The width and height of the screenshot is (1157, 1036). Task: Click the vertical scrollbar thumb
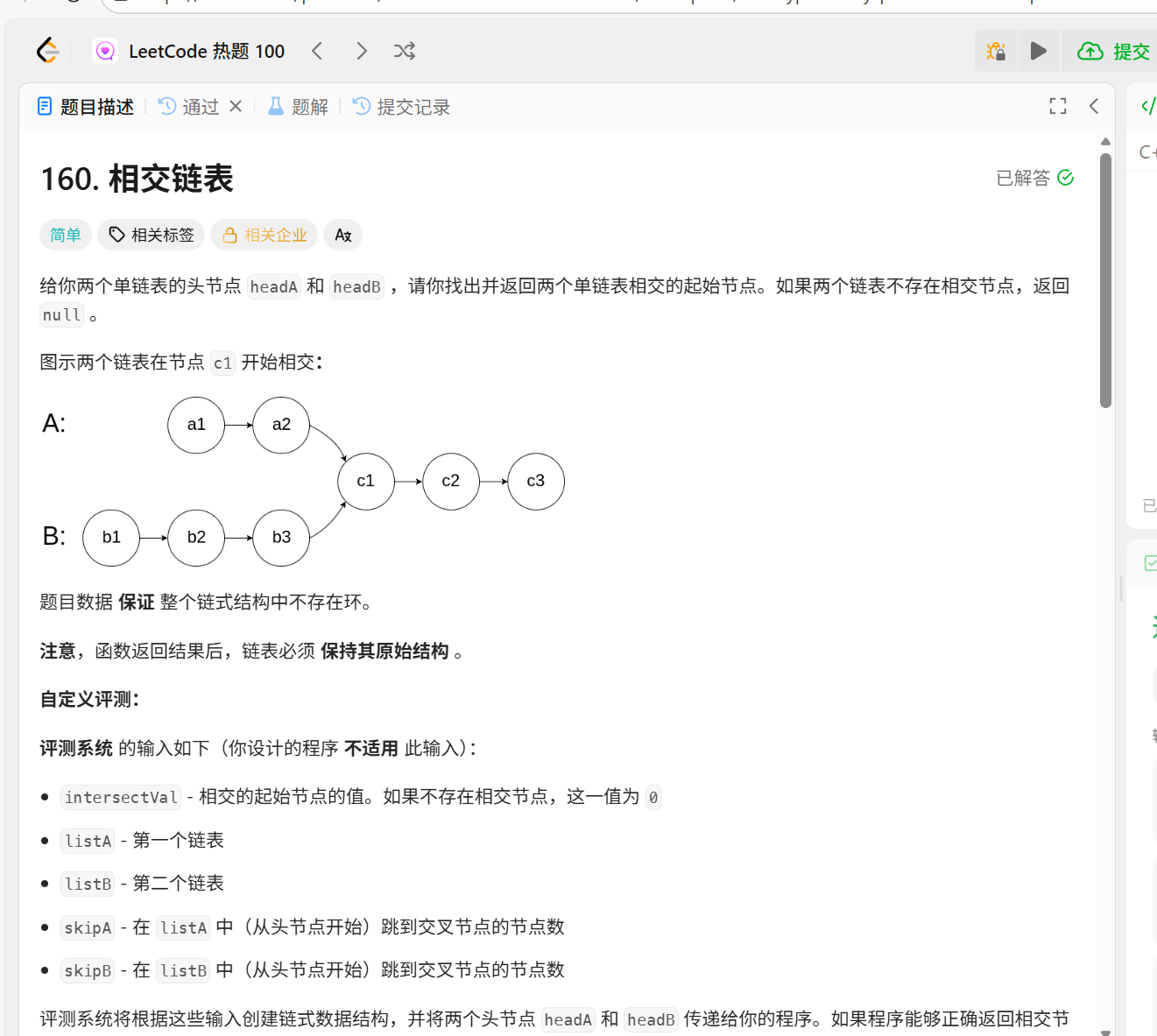point(1105,280)
